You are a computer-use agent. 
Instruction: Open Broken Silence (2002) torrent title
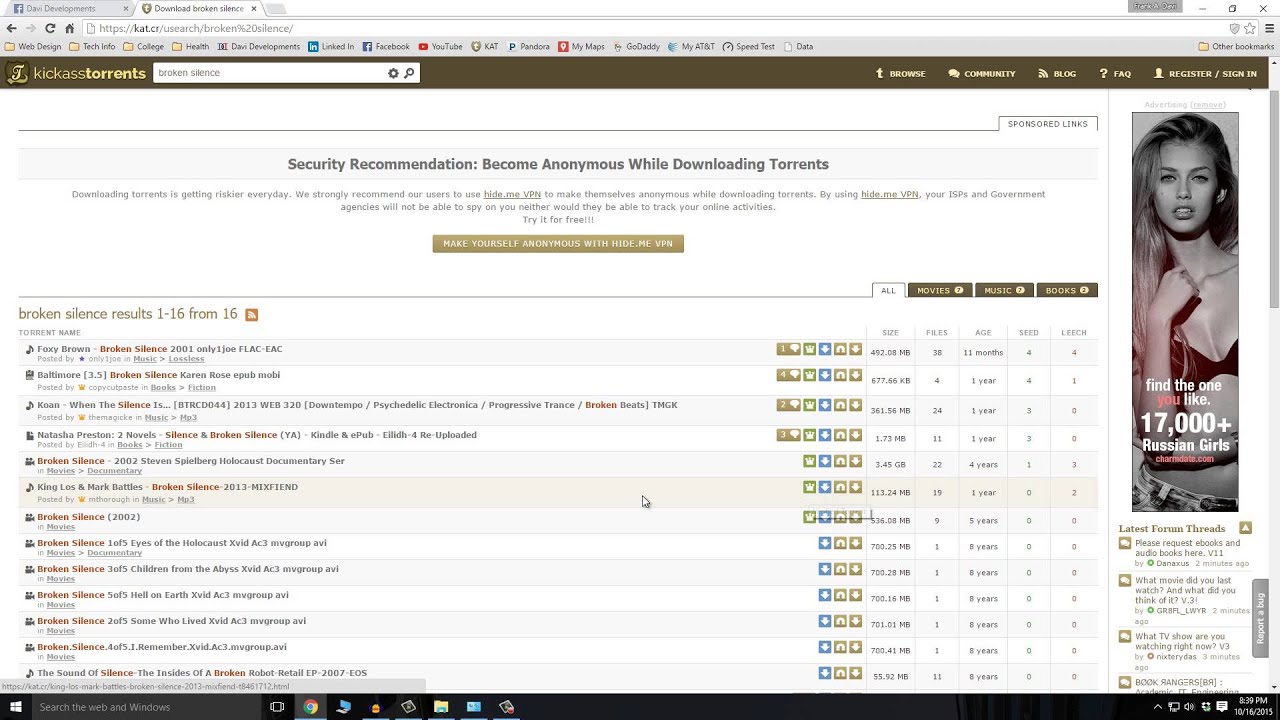[88, 517]
